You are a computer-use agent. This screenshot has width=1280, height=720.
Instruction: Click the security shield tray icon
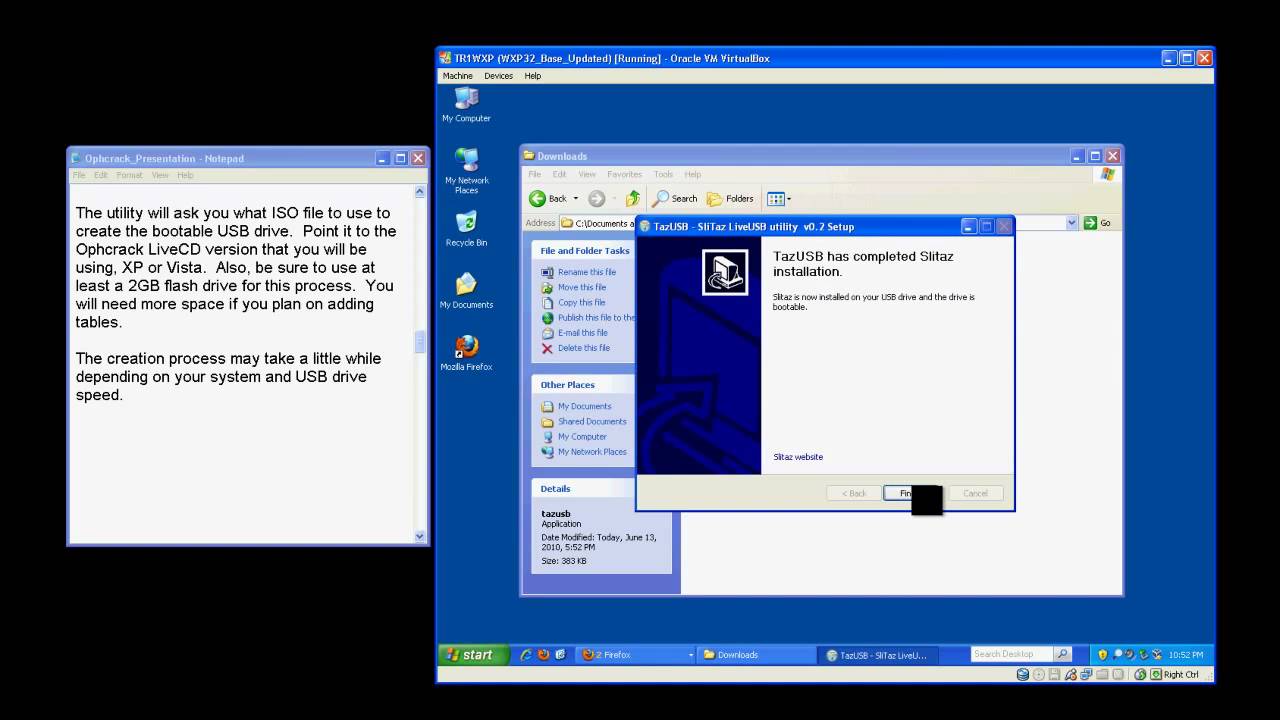pyautogui.click(x=1102, y=655)
